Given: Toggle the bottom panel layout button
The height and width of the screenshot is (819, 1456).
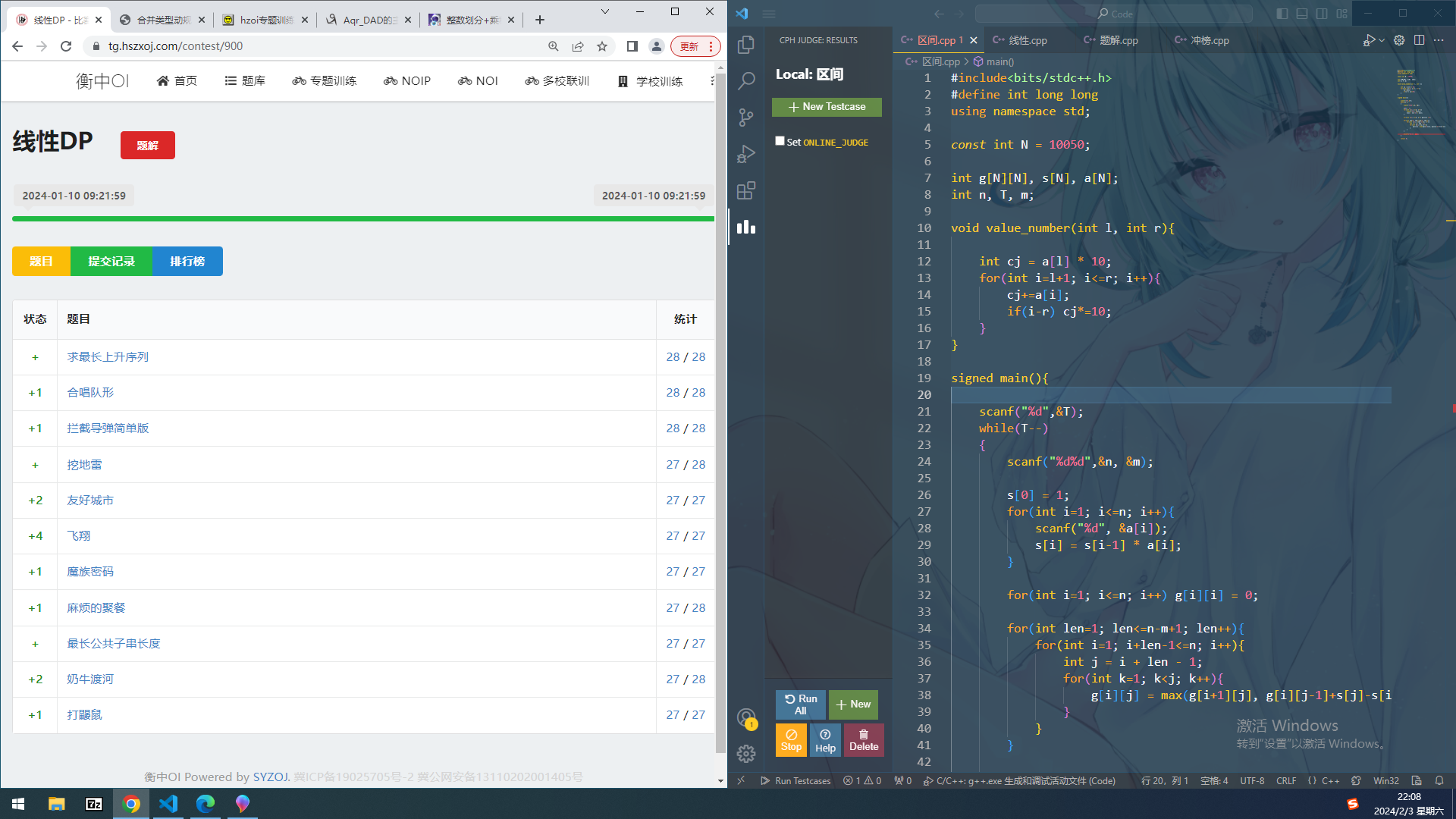Looking at the screenshot, I should pos(1302,14).
